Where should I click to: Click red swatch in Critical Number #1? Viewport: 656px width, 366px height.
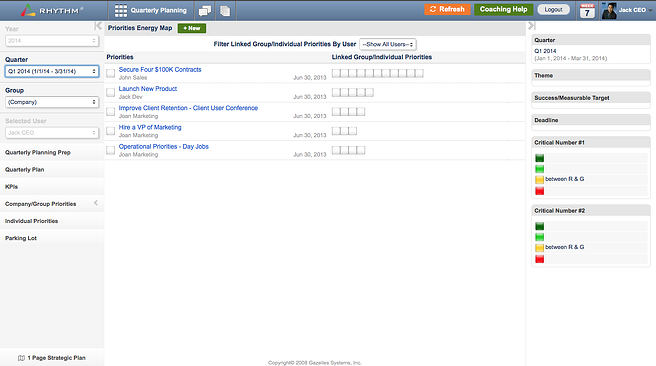click(x=540, y=191)
